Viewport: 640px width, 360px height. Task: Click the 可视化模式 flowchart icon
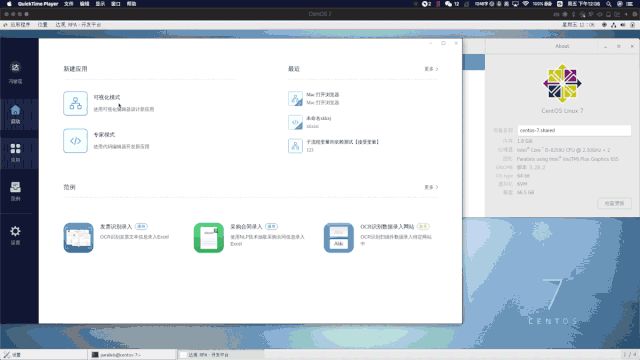pos(75,104)
